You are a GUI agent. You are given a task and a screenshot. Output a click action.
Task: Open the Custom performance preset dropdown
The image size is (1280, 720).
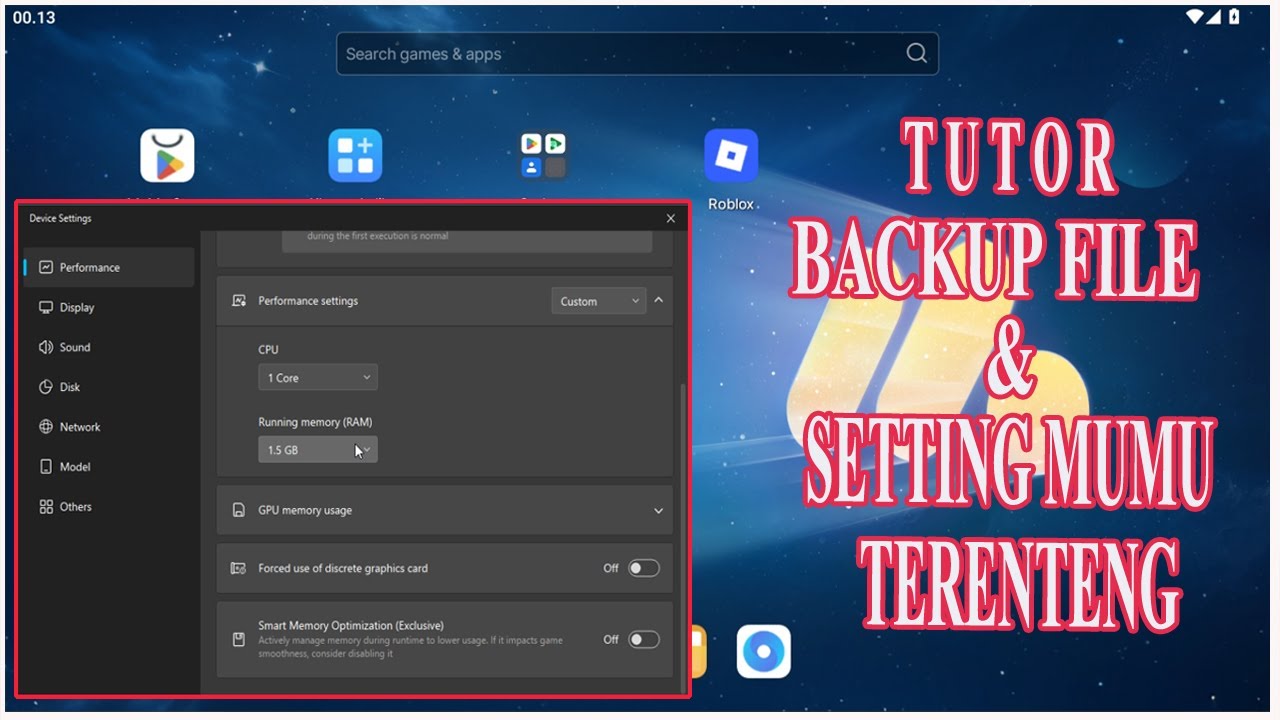point(598,301)
